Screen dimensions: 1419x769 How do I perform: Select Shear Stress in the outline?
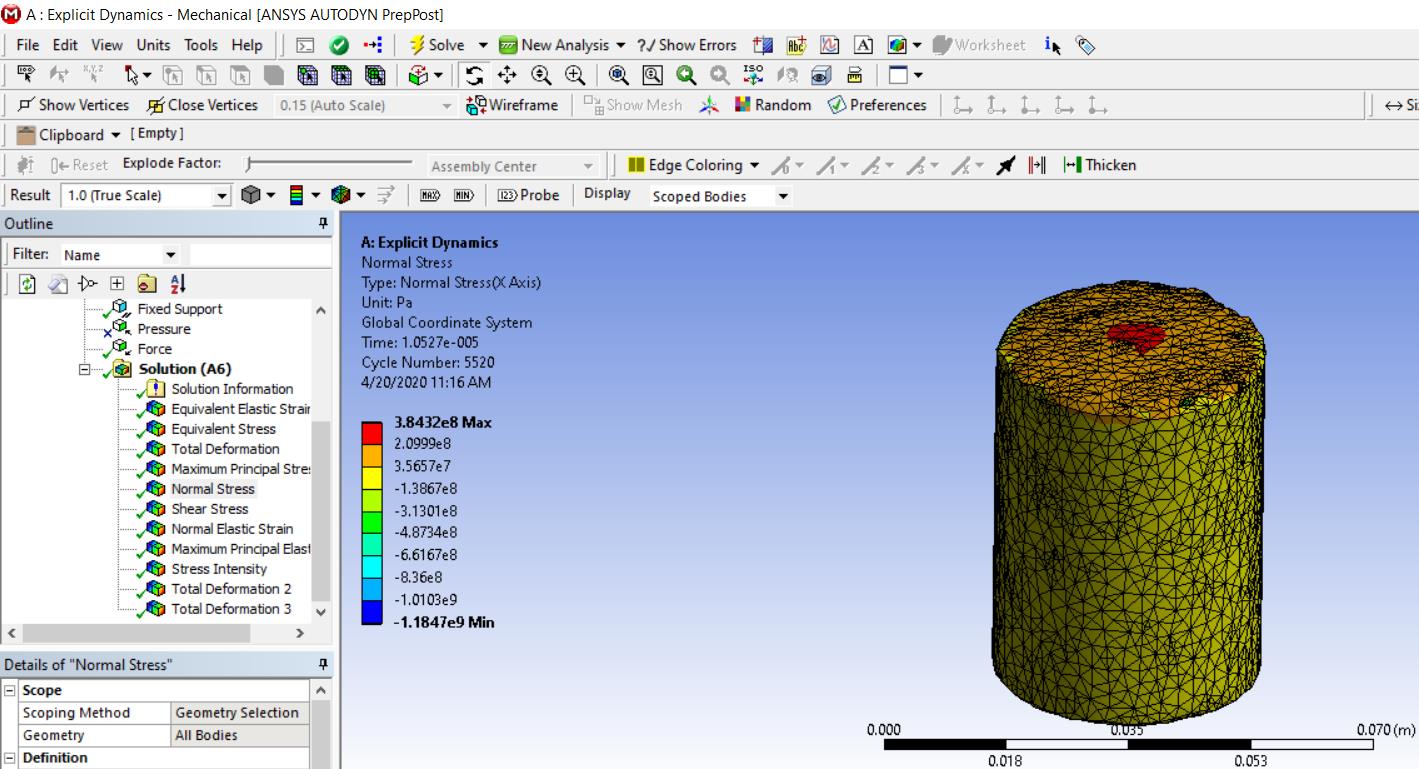209,509
